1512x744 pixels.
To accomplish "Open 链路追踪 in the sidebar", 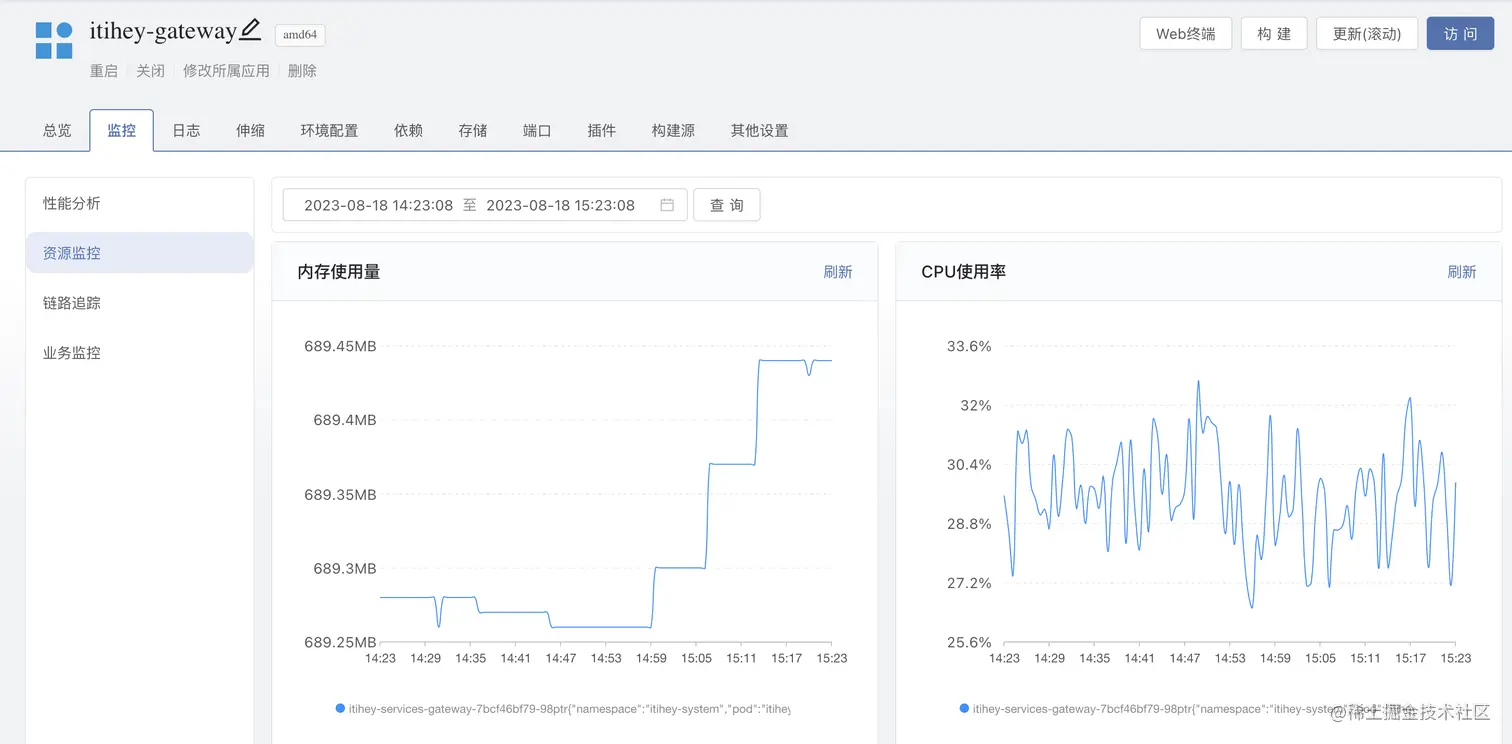I will 140,303.
